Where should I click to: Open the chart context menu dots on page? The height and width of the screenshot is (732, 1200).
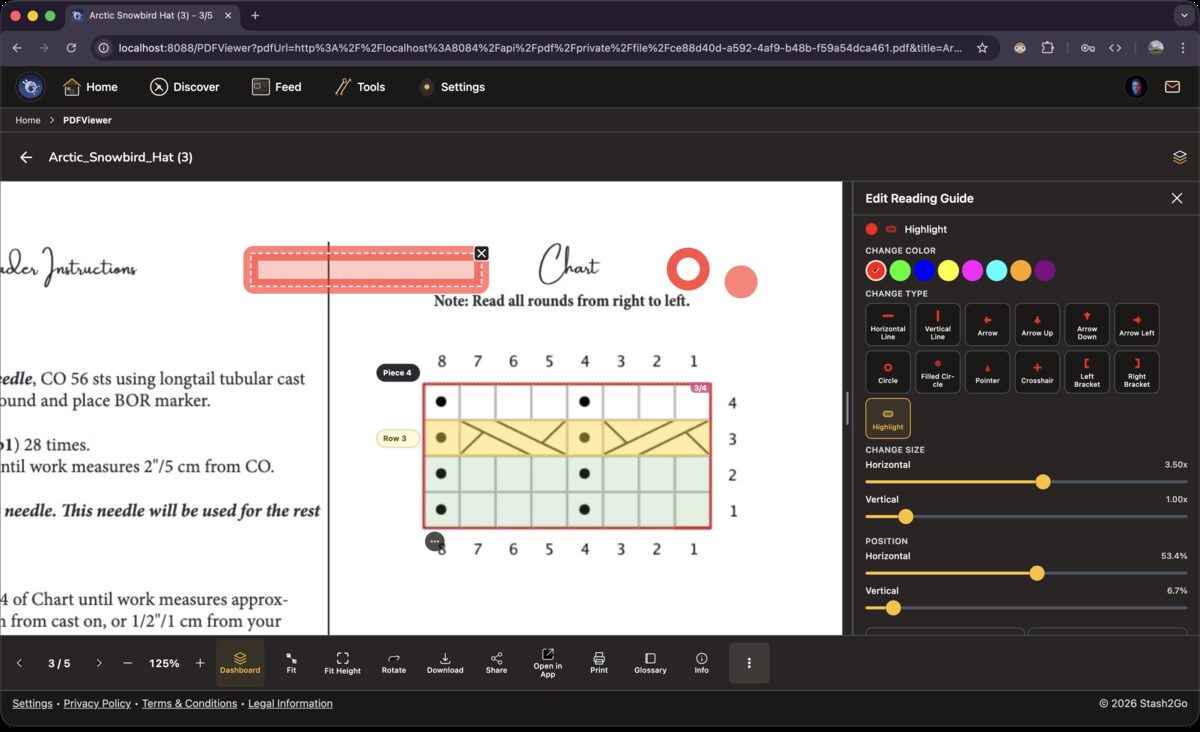coord(435,541)
